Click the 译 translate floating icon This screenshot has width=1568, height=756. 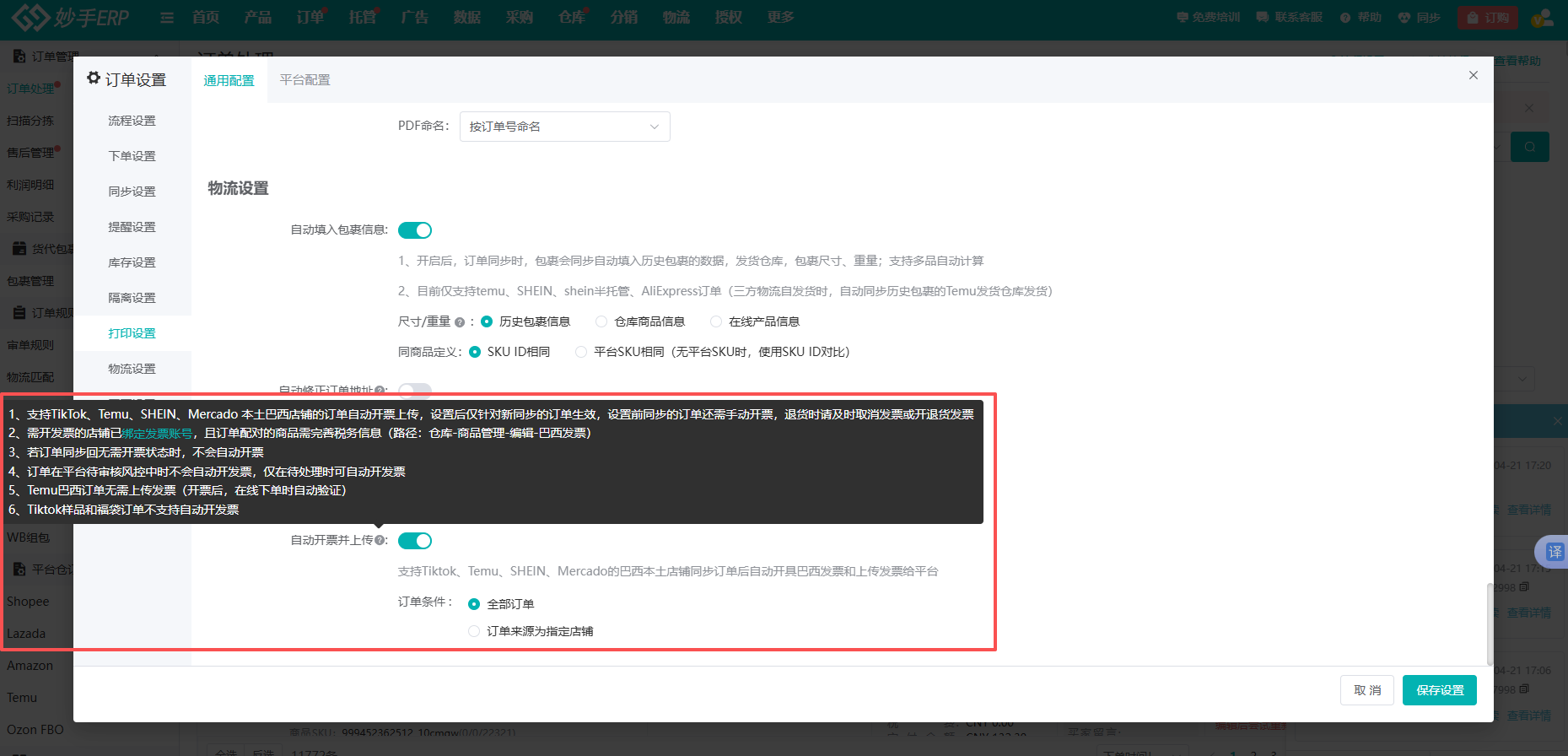[1554, 552]
